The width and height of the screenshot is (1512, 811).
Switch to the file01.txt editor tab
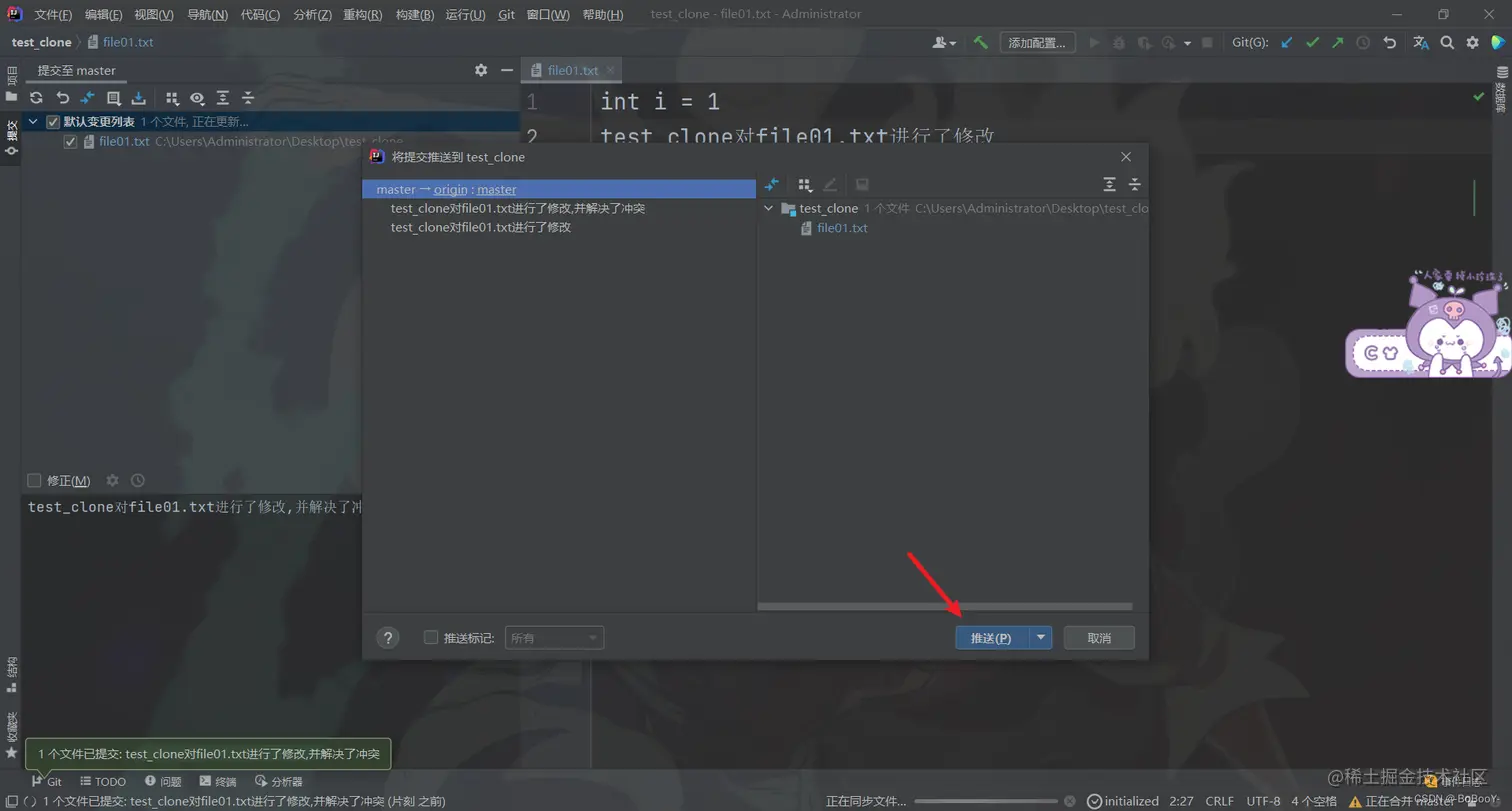pos(572,70)
